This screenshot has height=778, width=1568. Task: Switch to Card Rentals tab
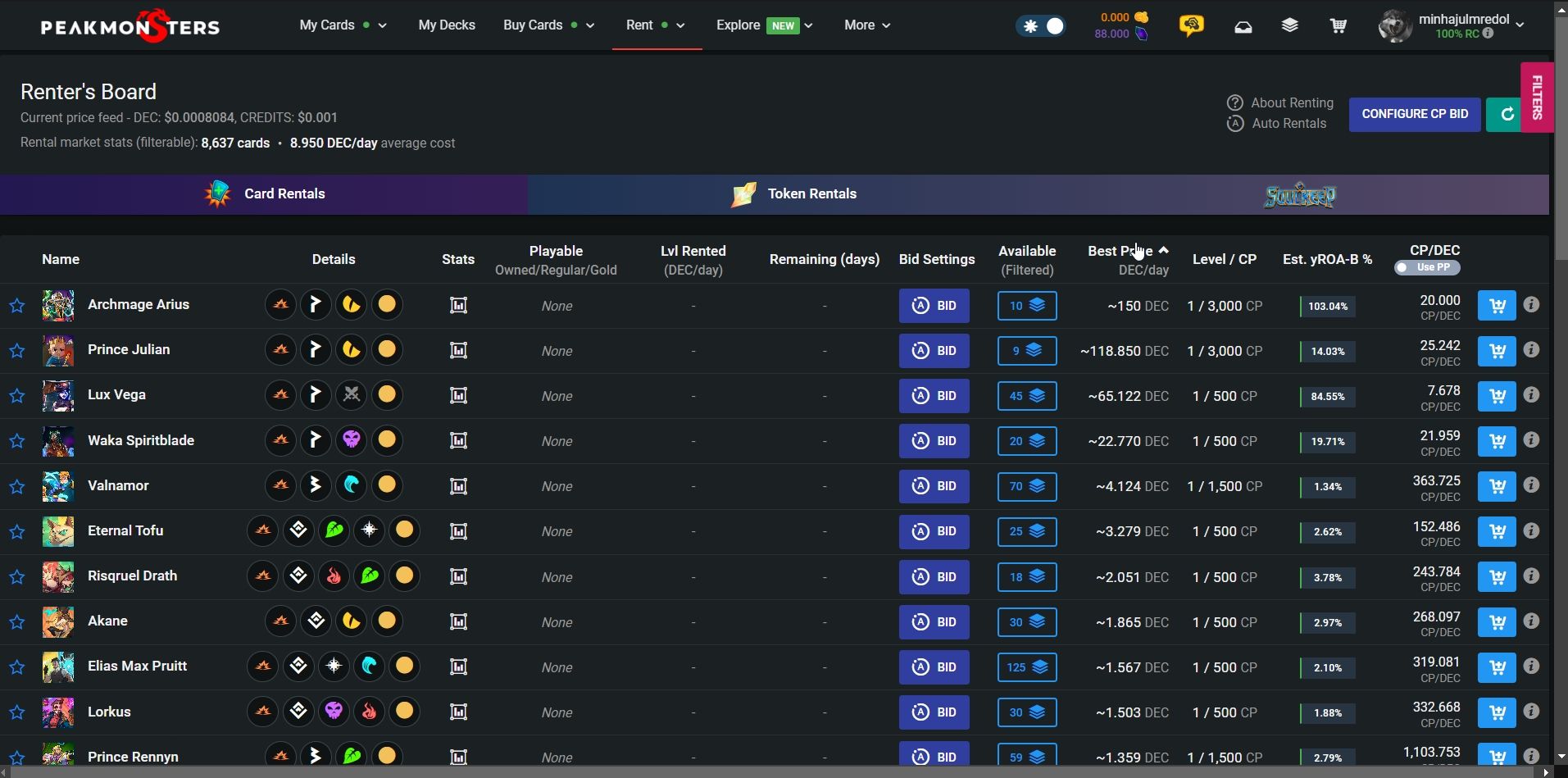point(264,194)
